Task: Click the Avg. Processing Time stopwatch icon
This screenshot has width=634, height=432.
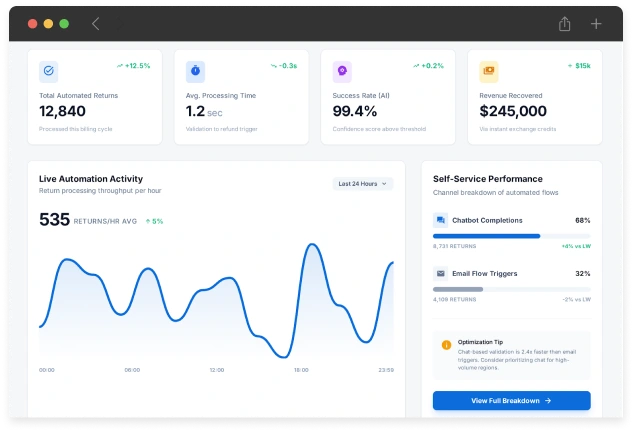Action: [x=196, y=71]
